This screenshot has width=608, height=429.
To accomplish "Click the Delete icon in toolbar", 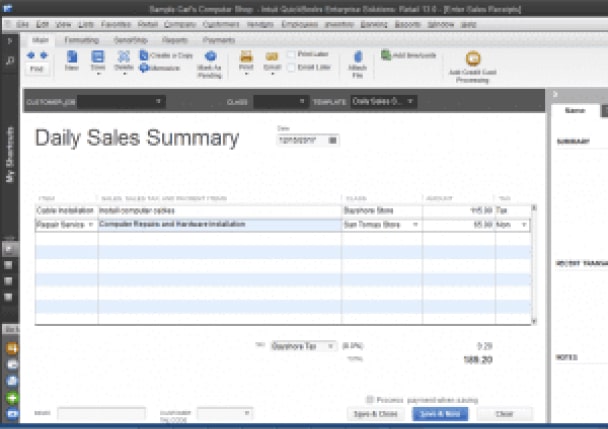I will [124, 59].
